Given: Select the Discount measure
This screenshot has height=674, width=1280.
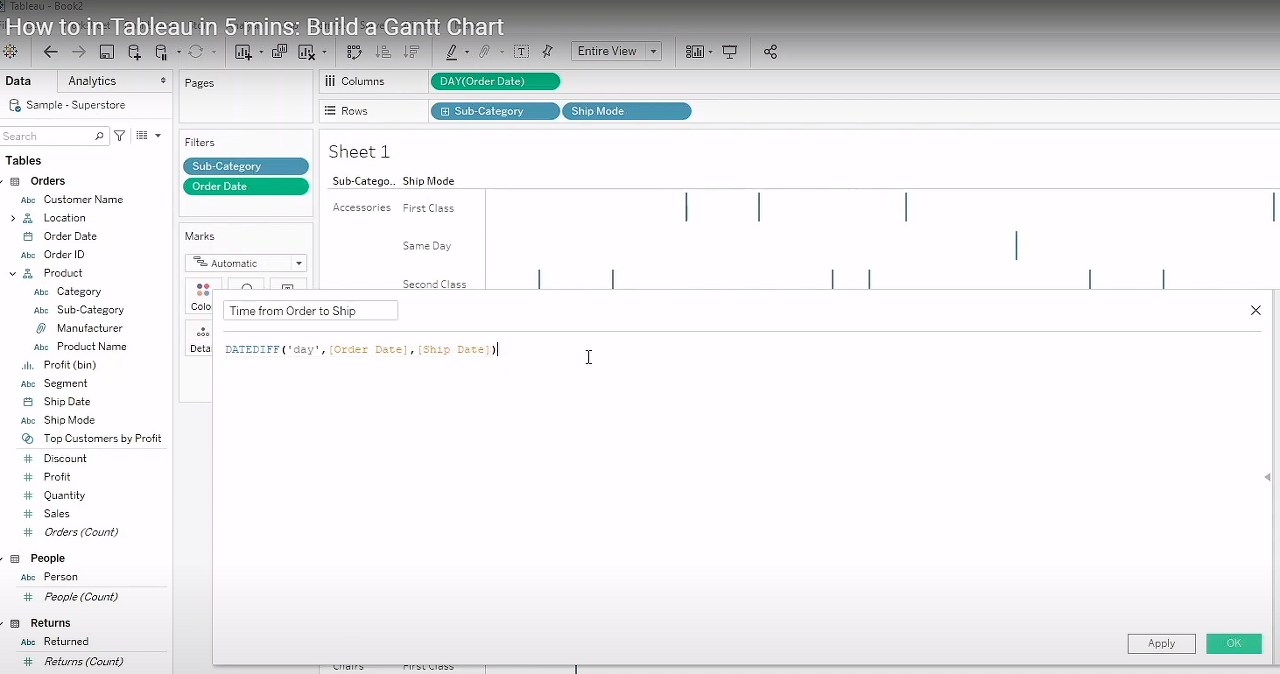Looking at the screenshot, I should (65, 459).
